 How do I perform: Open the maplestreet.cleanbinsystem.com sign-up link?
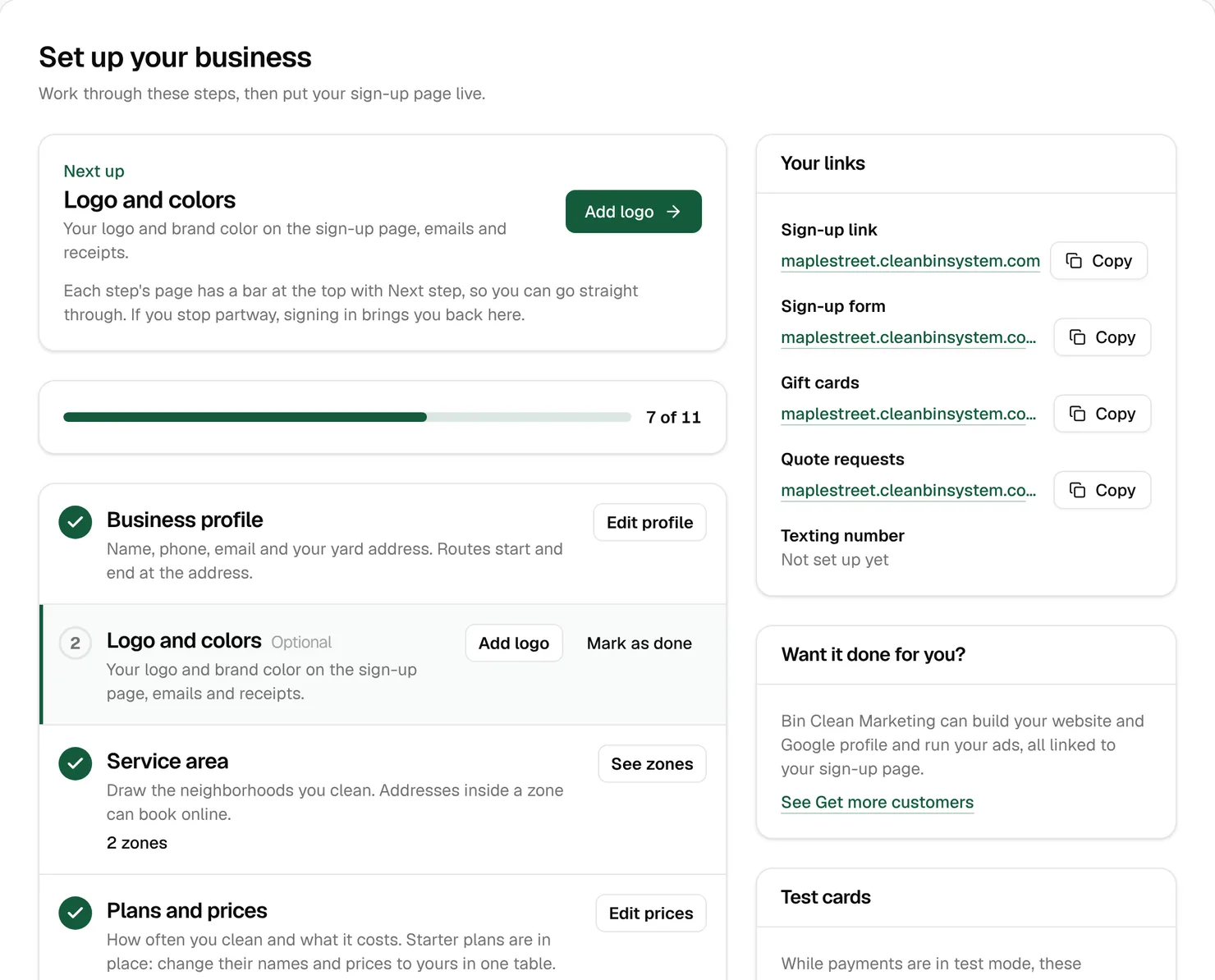[910, 261]
